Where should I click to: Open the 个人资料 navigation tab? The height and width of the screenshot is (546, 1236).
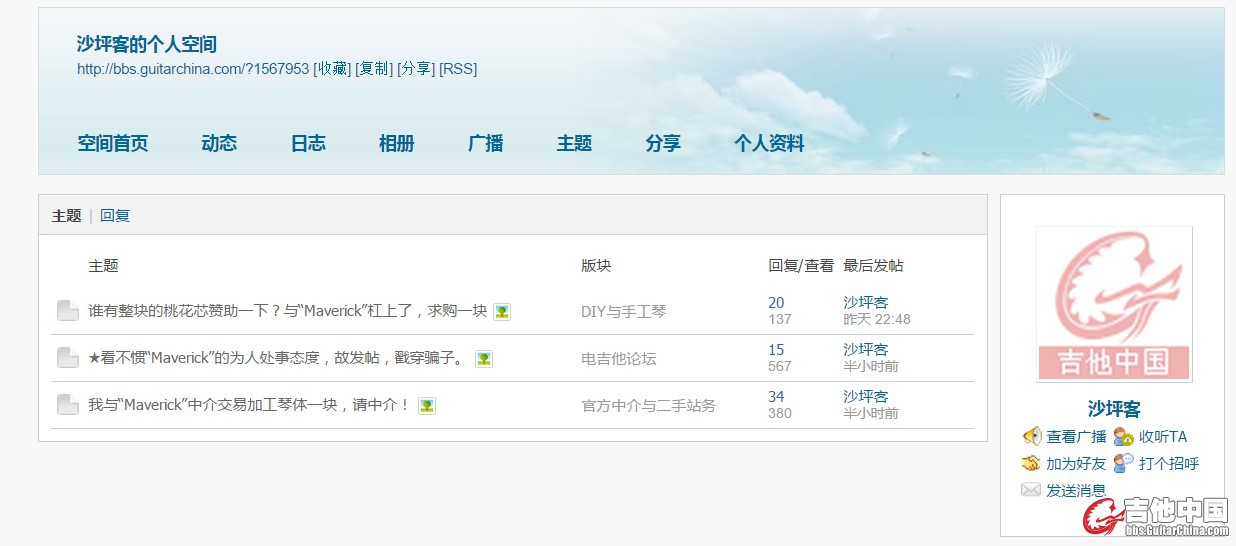(x=769, y=144)
